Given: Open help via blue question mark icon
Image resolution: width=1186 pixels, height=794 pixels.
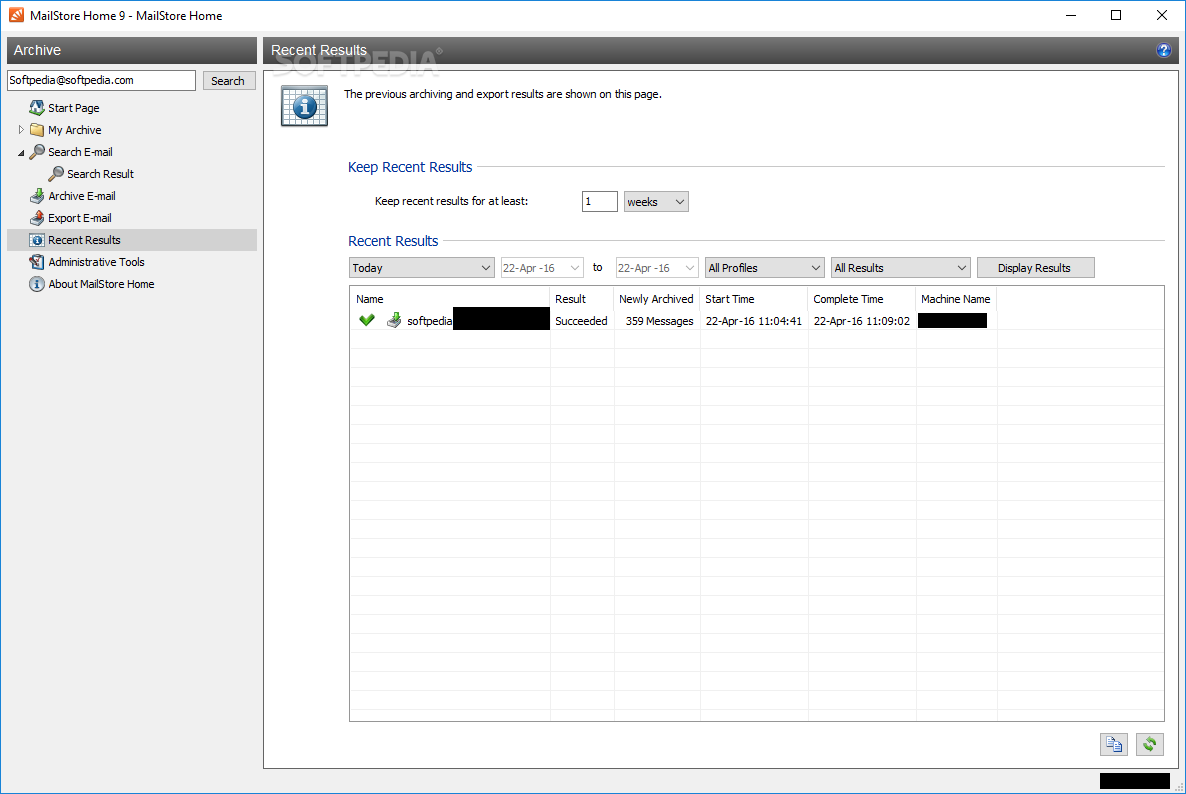Looking at the screenshot, I should click(x=1163, y=51).
